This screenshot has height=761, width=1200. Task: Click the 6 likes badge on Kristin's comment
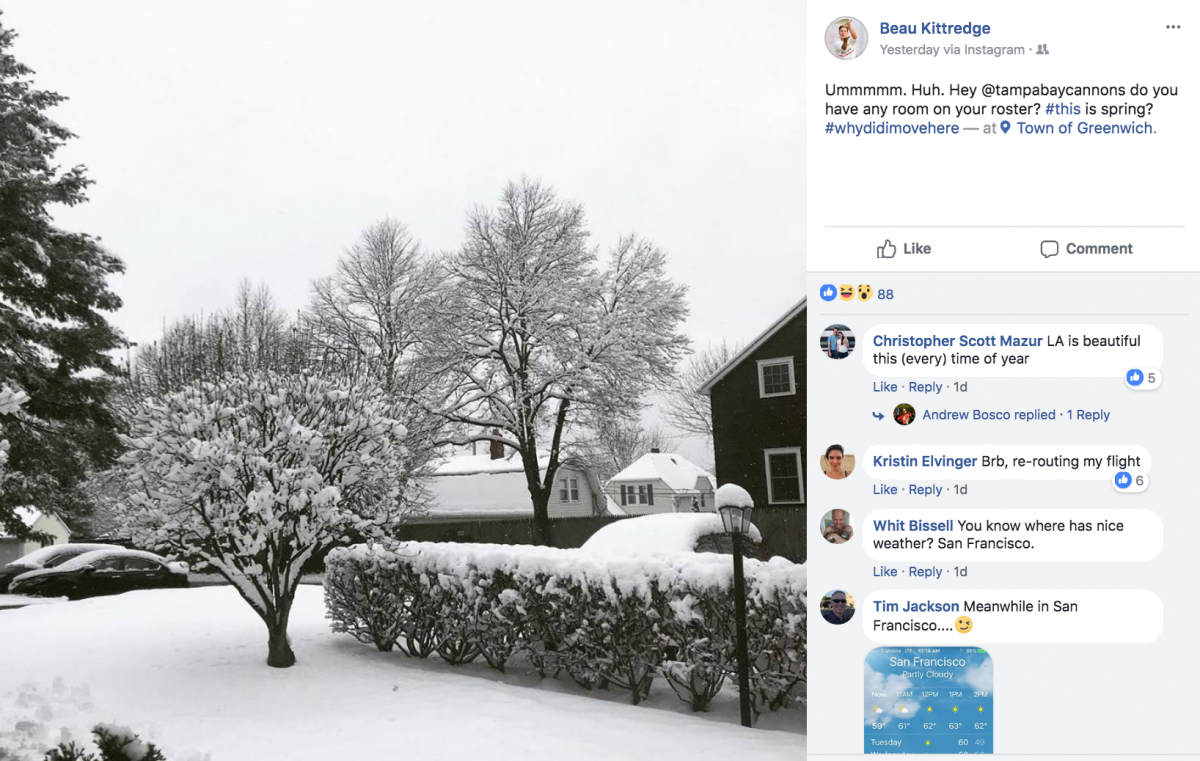click(x=1129, y=481)
